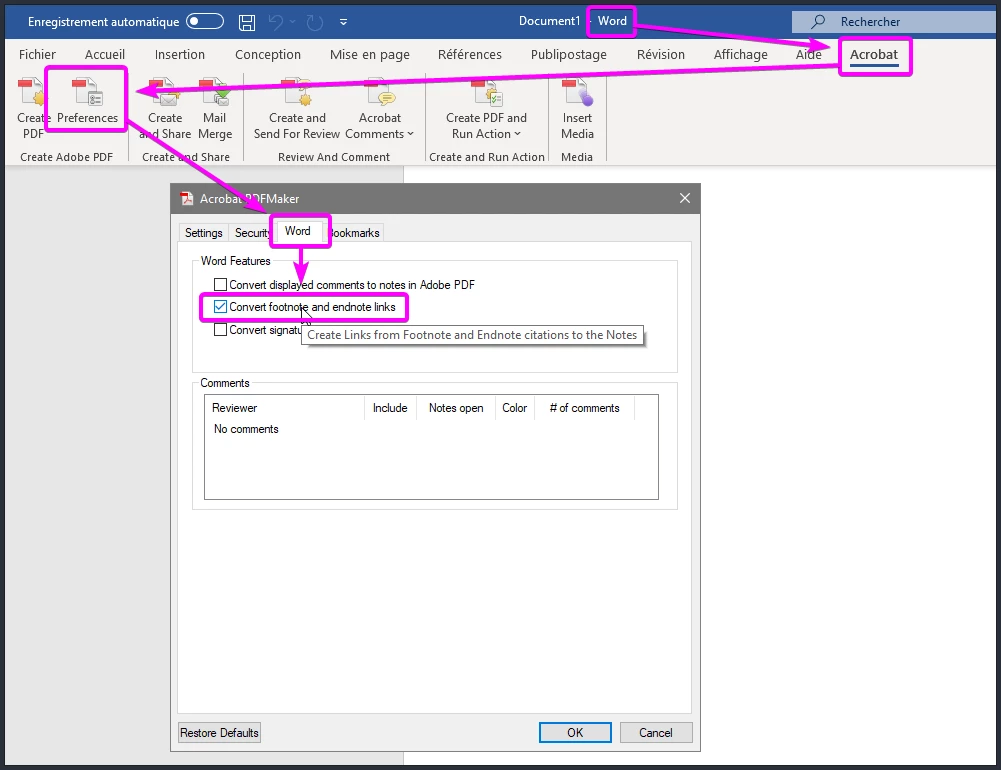Open the Mise en page tab

coord(370,55)
